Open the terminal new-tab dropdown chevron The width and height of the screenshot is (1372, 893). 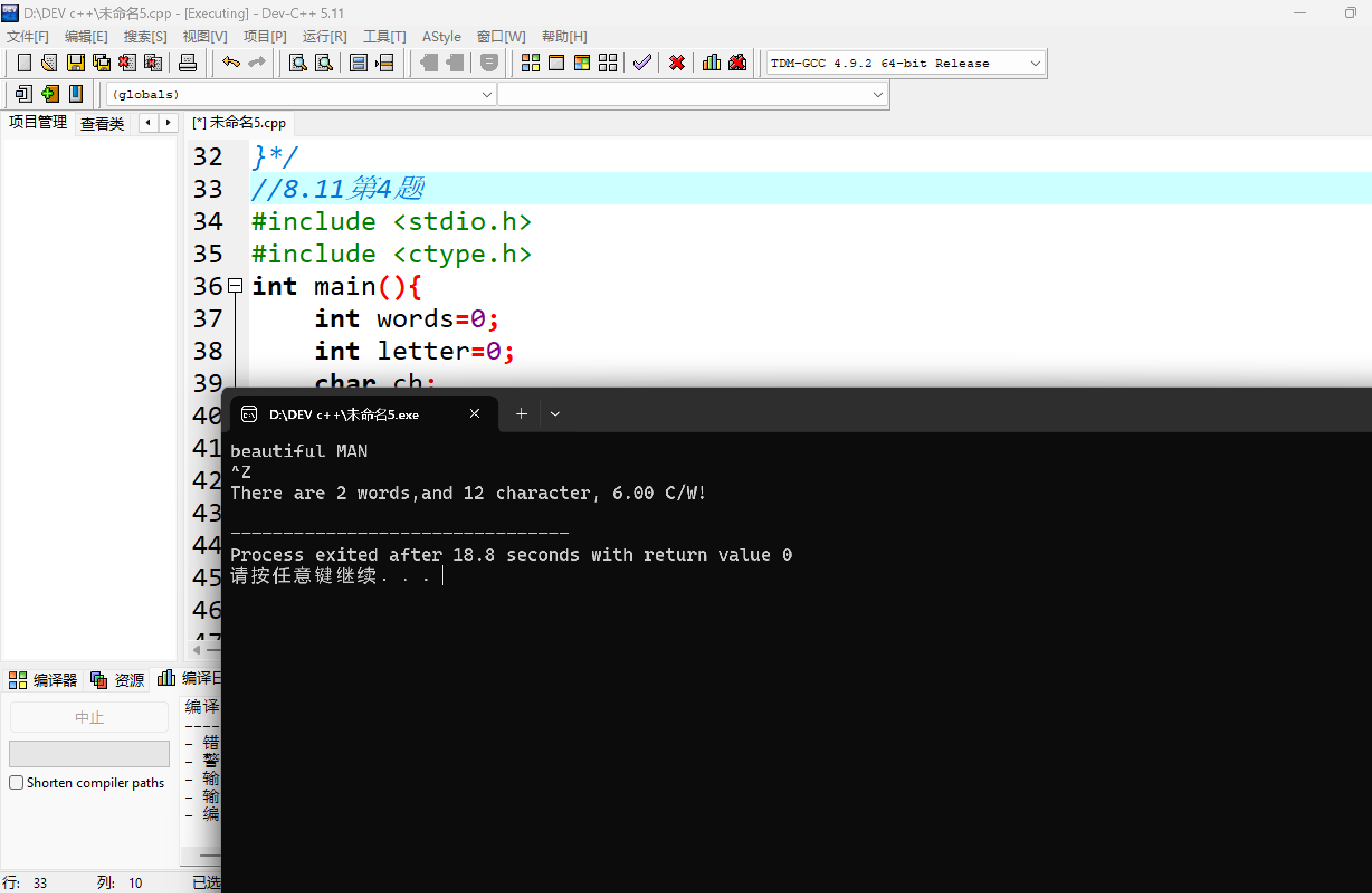(x=555, y=414)
